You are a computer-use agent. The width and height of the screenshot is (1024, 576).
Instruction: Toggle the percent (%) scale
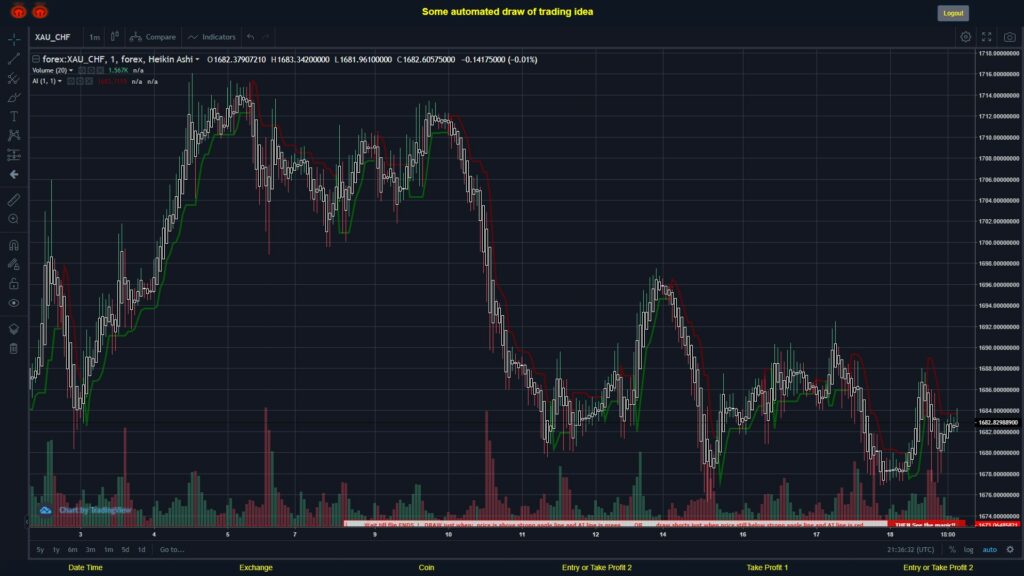click(x=952, y=550)
